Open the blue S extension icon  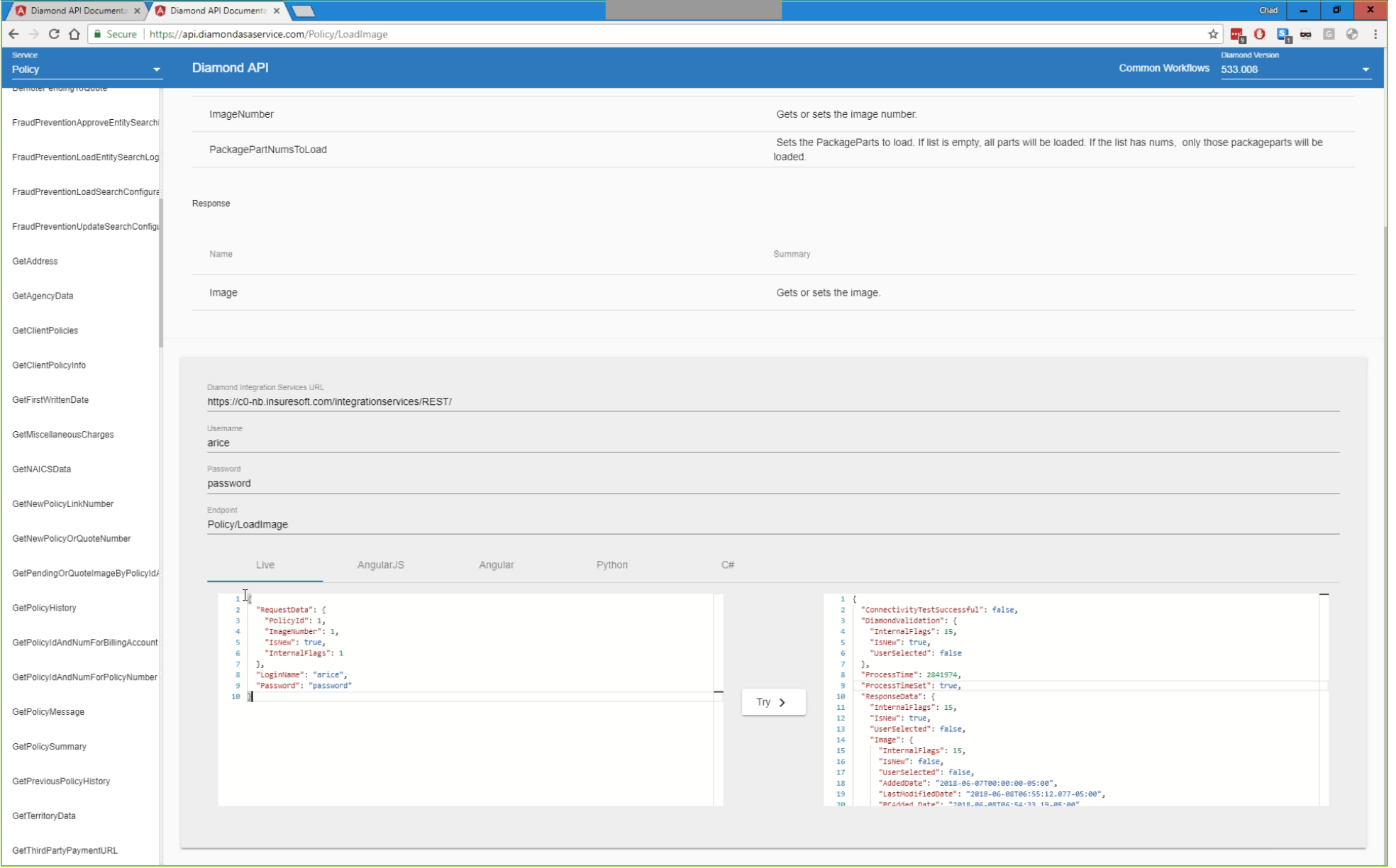click(1283, 34)
